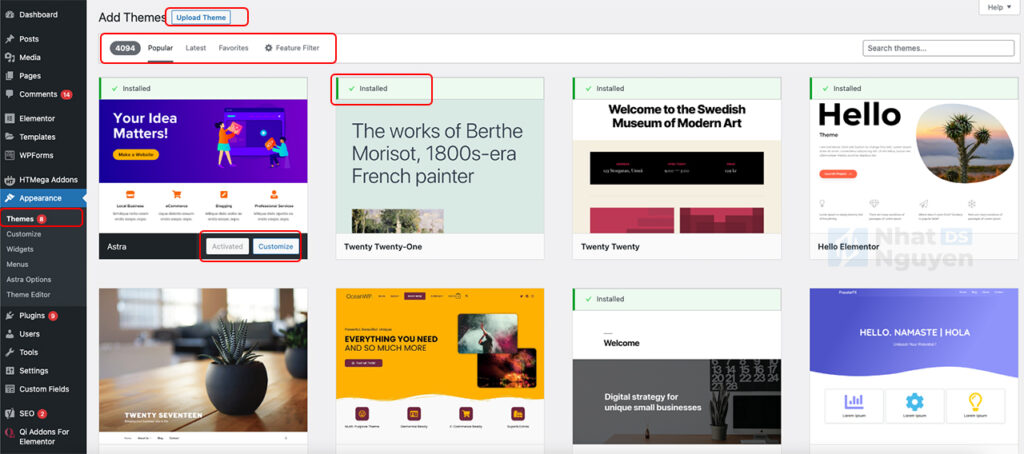The image size is (1024, 454).
Task: Select the Popular themes tab
Action: (160, 48)
